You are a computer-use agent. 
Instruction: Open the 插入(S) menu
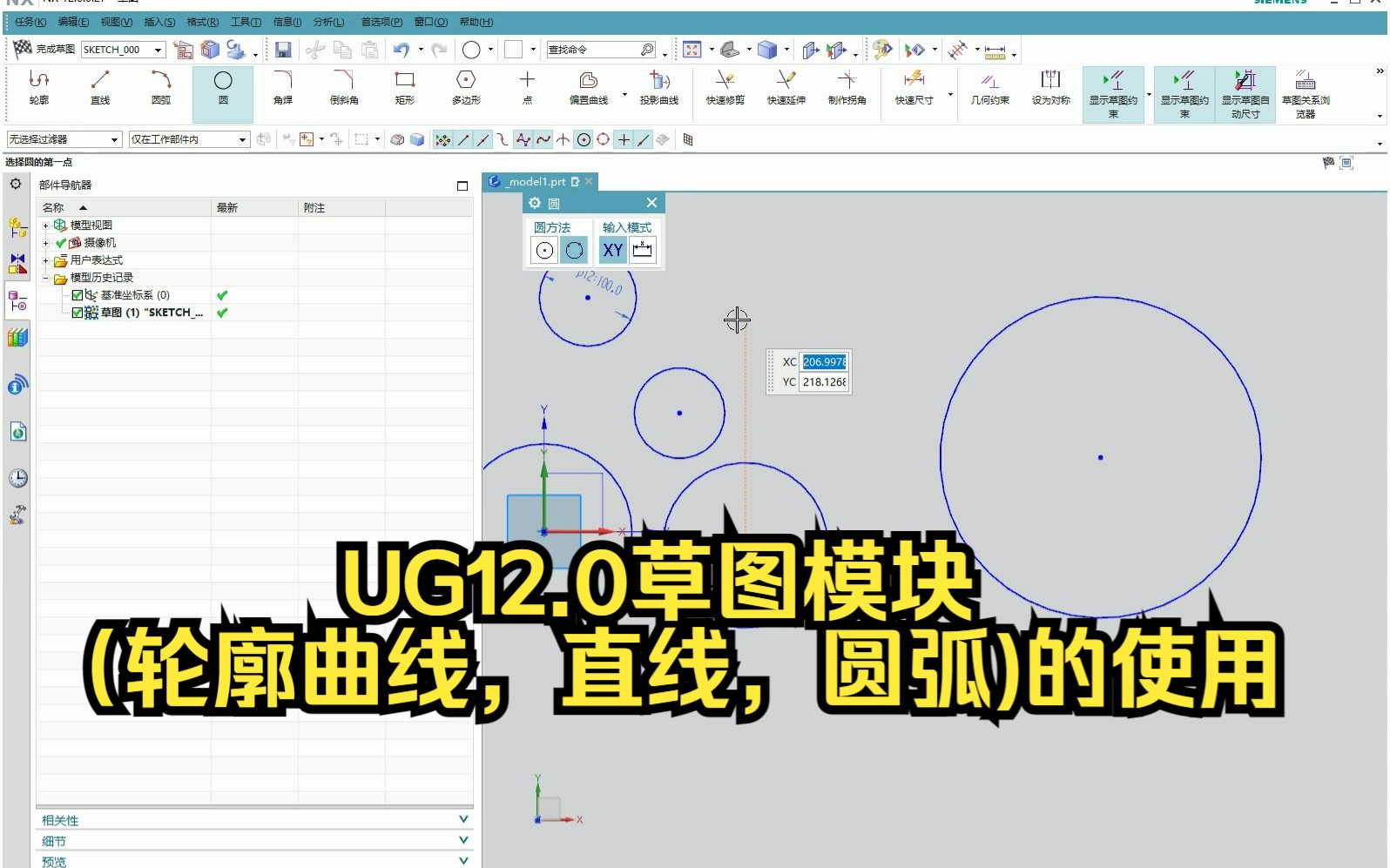coord(159,22)
